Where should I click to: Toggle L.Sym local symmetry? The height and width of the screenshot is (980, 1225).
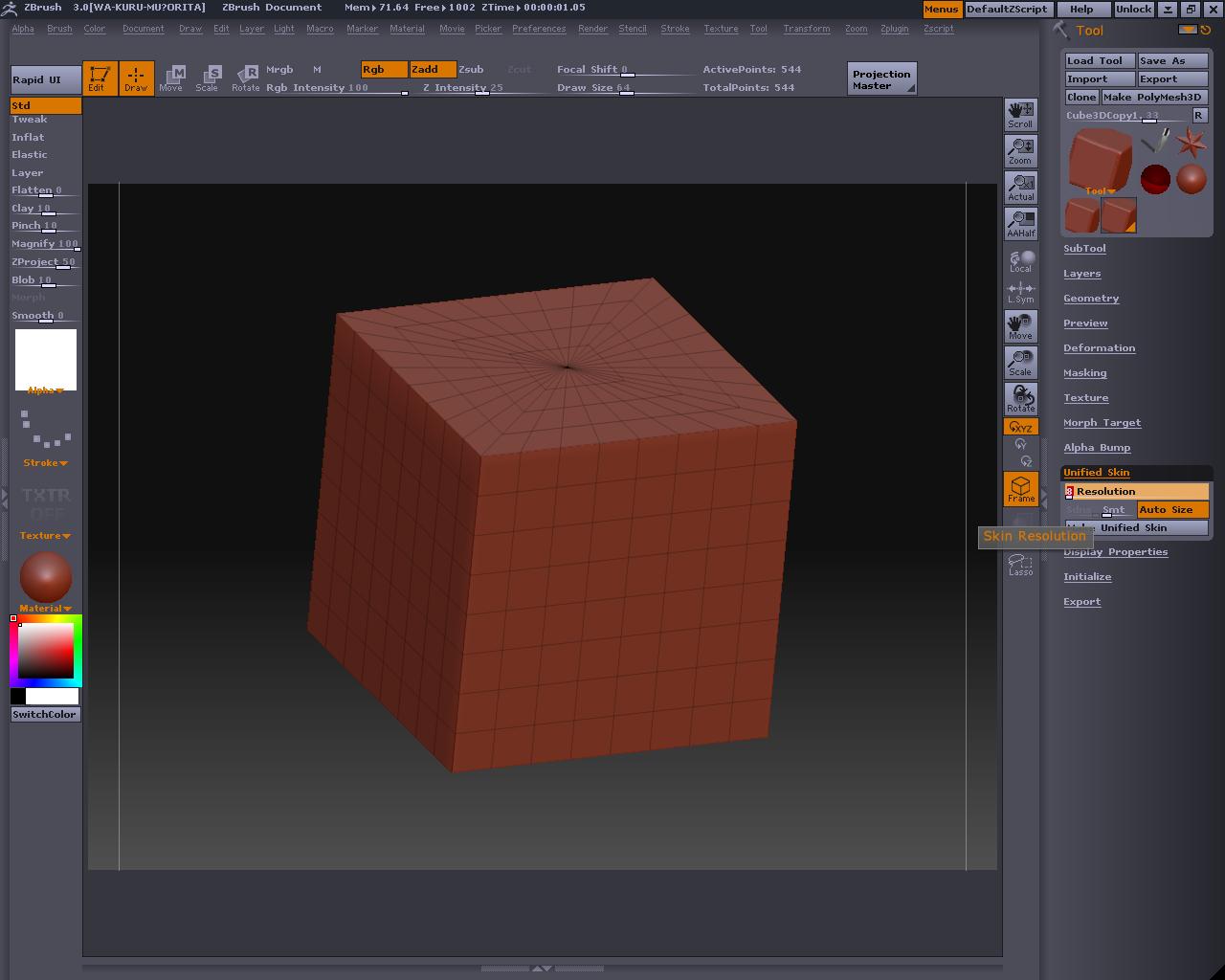[1020, 292]
